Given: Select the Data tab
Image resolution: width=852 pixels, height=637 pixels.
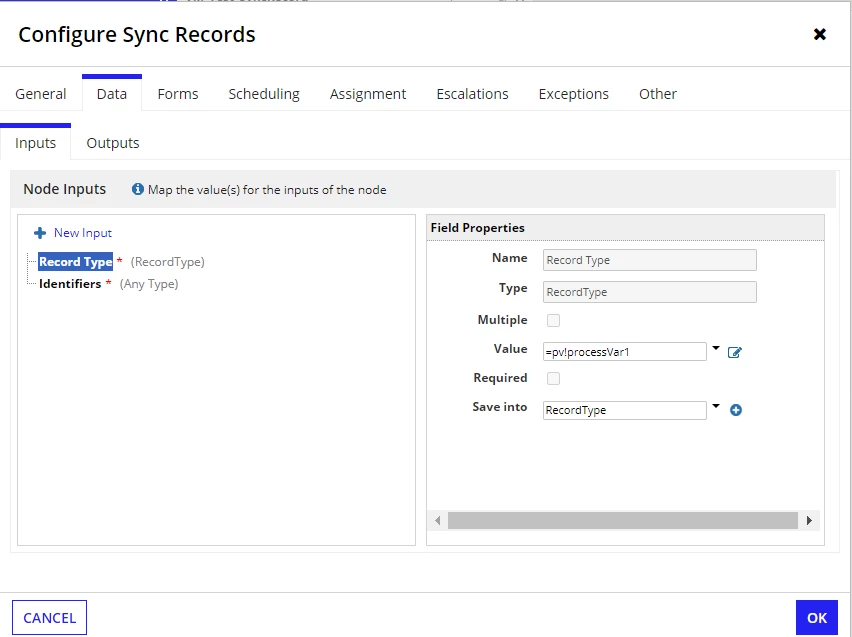Looking at the screenshot, I should point(112,94).
